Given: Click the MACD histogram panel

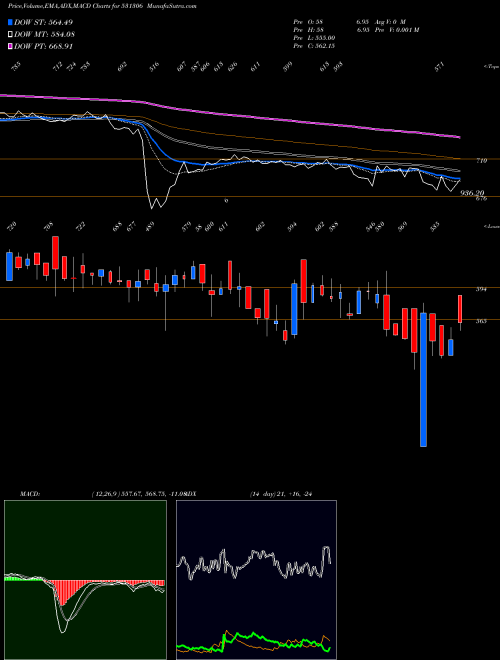Looking at the screenshot, I should click(85, 580).
